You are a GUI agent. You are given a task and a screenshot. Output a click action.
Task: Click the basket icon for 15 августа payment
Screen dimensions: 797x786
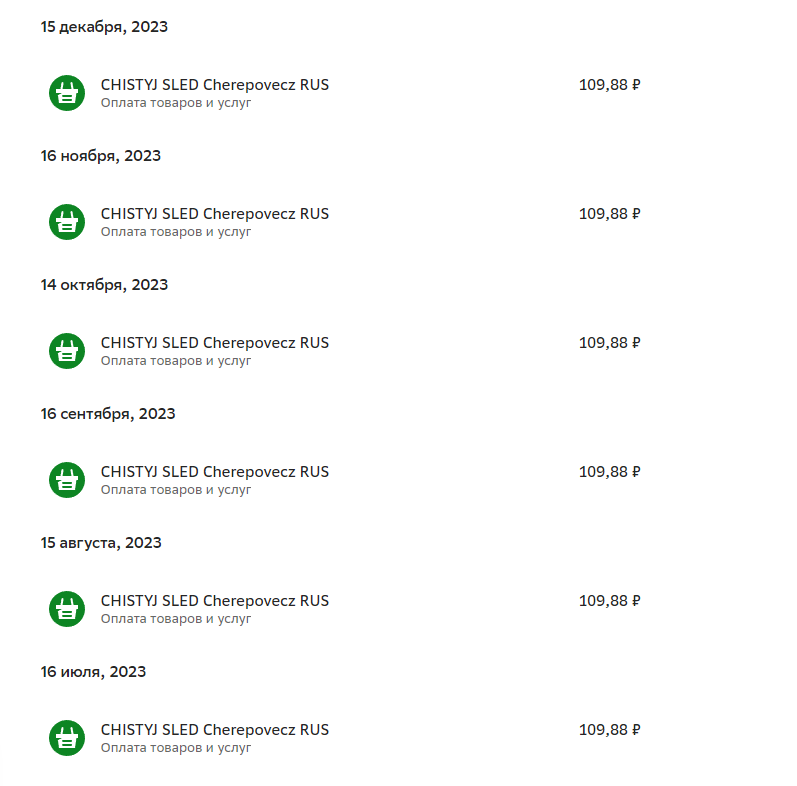[x=67, y=609]
